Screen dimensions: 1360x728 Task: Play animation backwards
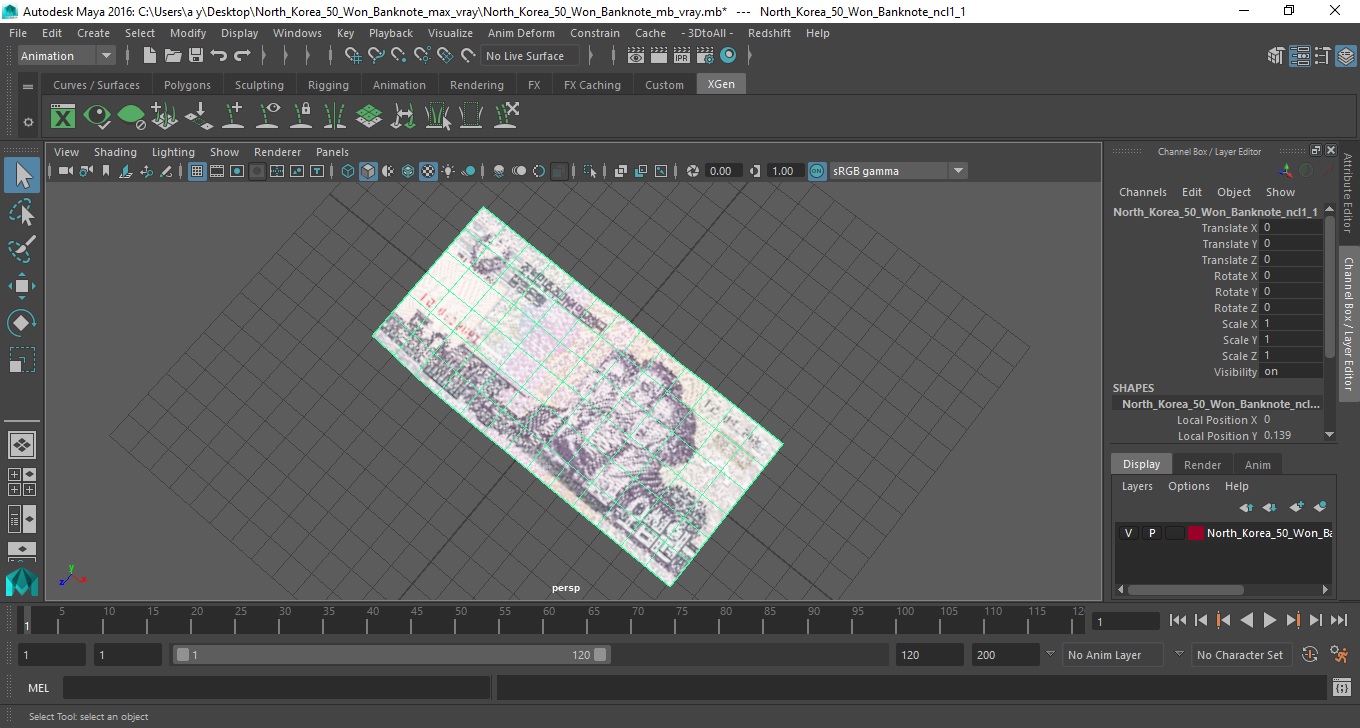point(1247,621)
